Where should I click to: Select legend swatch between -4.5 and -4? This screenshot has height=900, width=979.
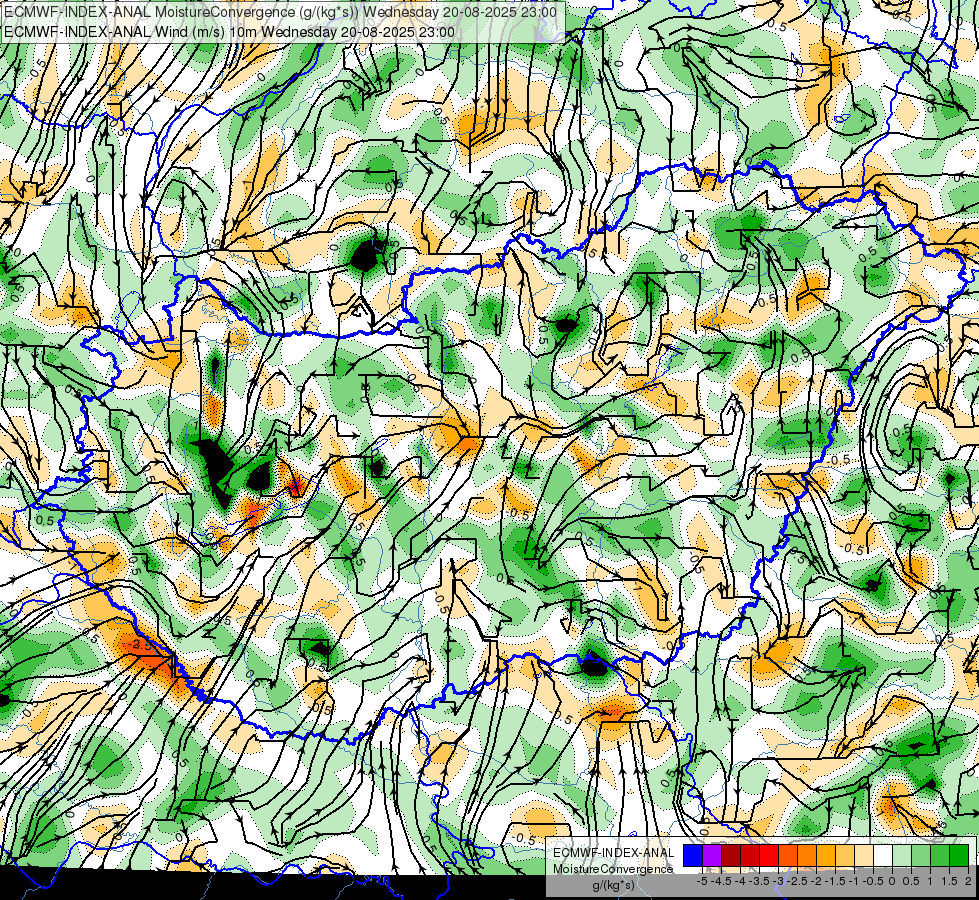[x=731, y=856]
